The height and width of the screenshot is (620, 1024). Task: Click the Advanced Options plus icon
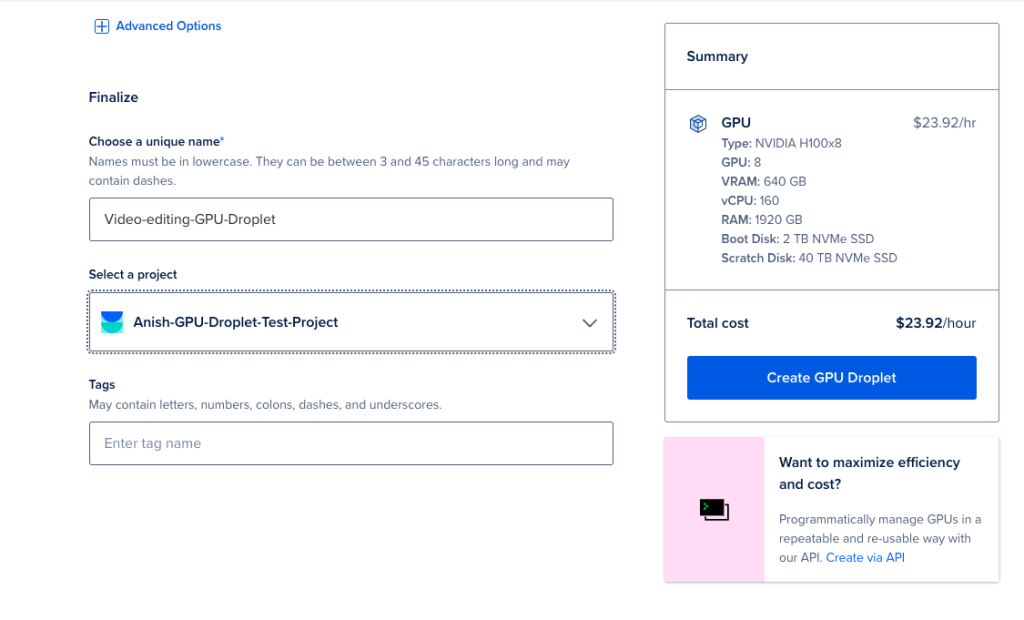point(101,26)
